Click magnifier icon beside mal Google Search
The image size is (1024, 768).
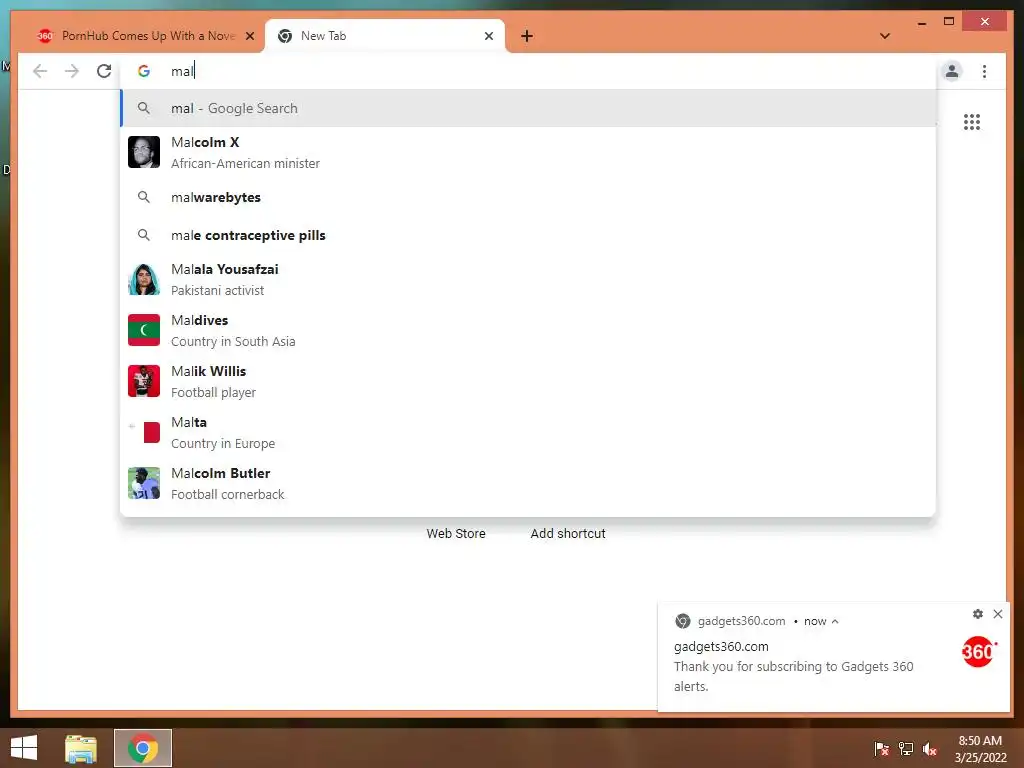[x=144, y=108]
